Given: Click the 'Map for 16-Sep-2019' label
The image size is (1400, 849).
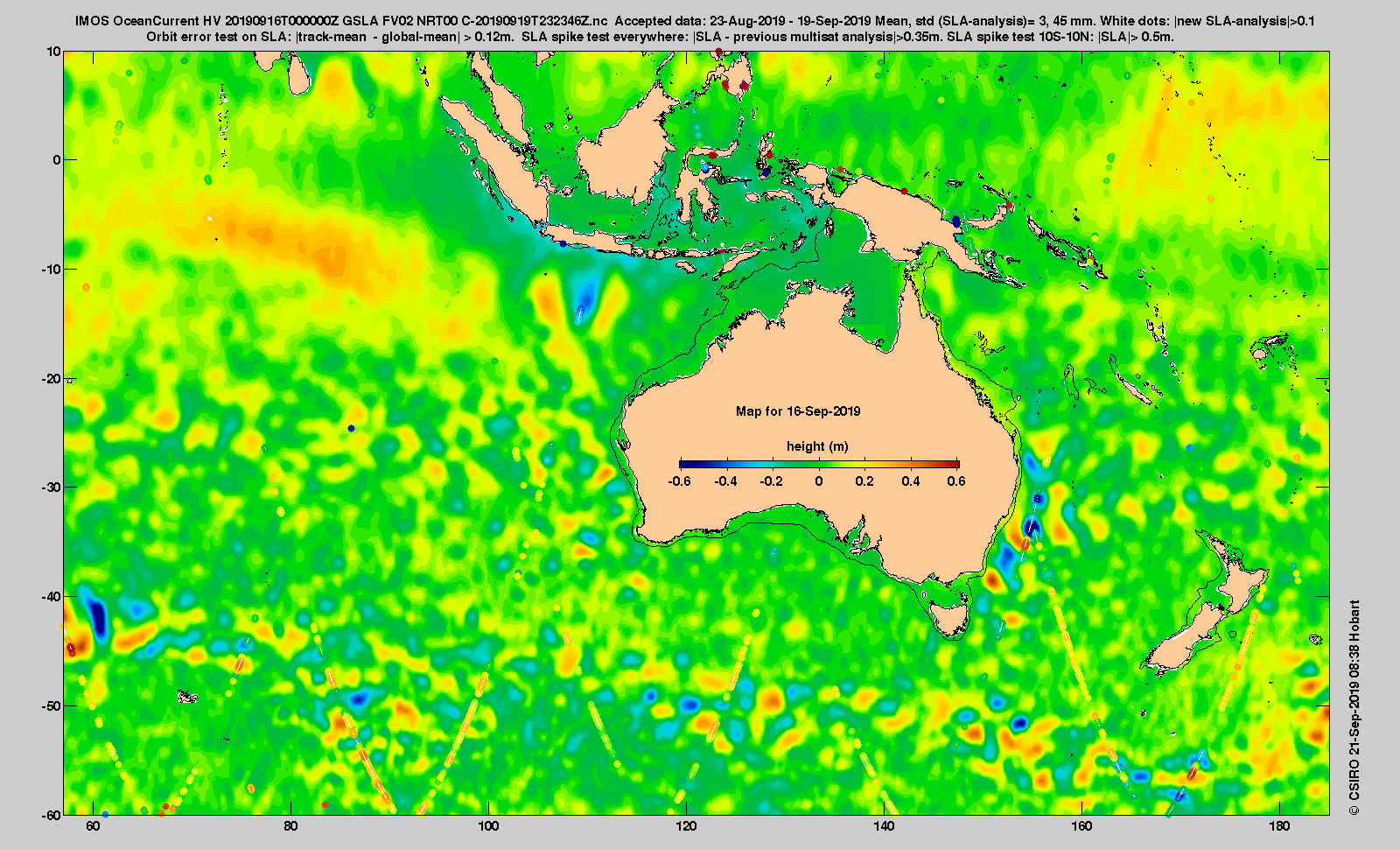Looking at the screenshot, I should pyautogui.click(x=798, y=411).
